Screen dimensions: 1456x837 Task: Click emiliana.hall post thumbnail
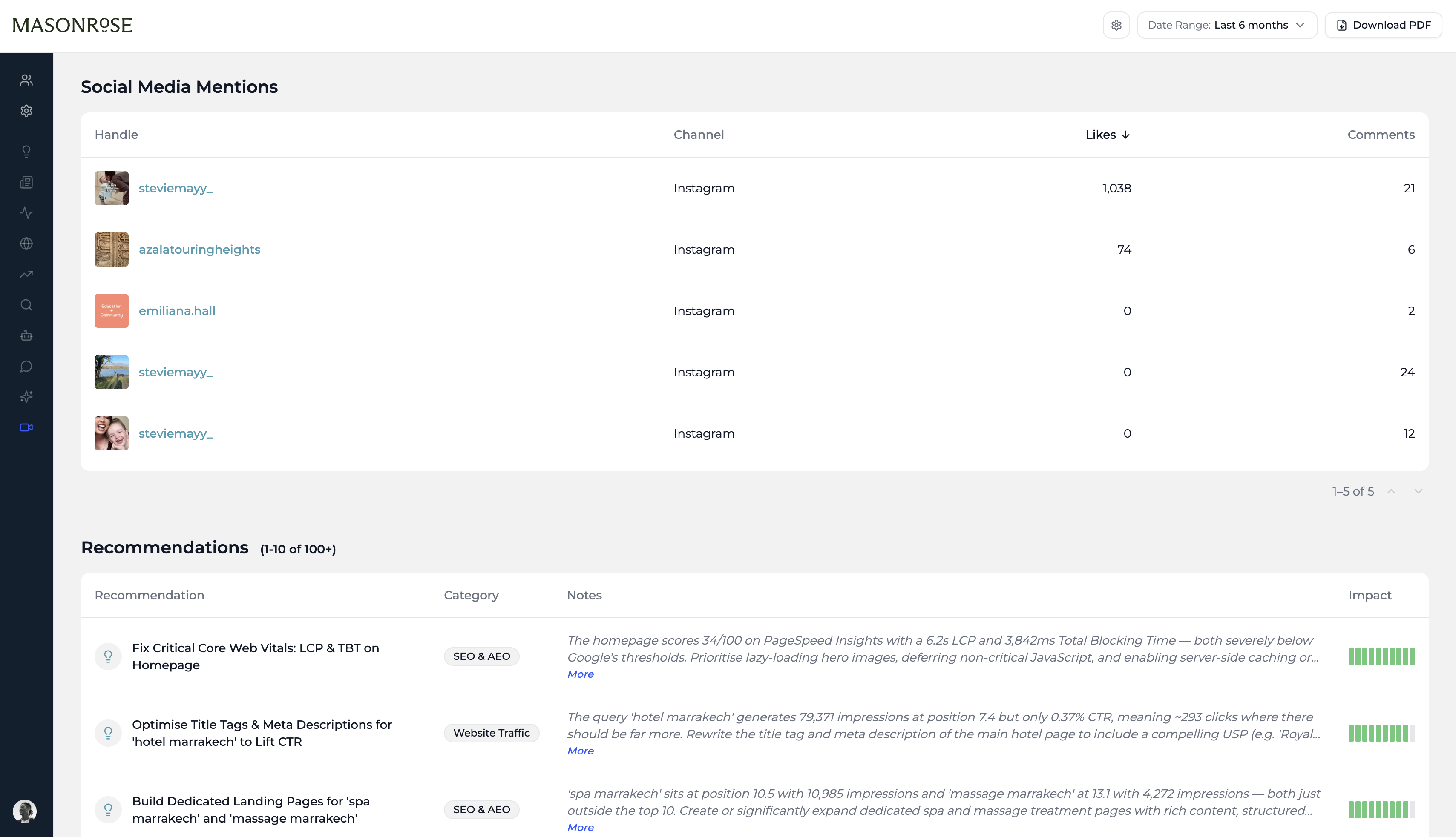point(112,311)
